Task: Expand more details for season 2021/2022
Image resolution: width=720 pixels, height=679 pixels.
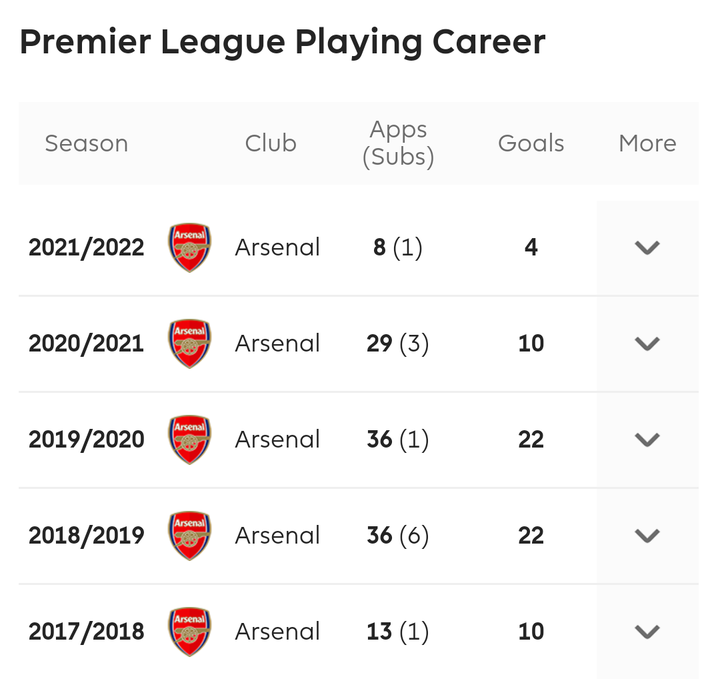Action: (x=647, y=248)
